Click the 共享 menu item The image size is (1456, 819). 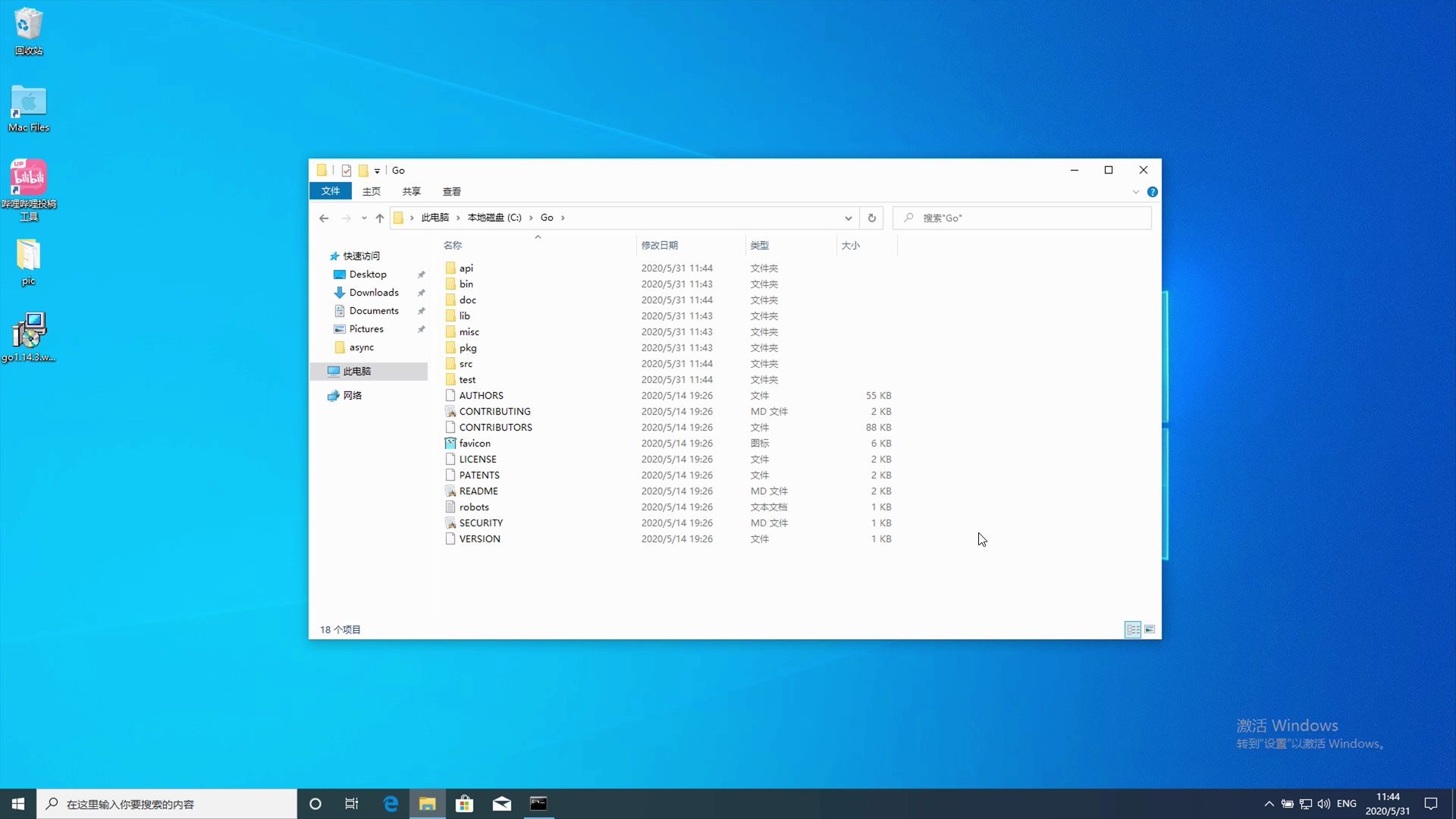[x=410, y=191]
